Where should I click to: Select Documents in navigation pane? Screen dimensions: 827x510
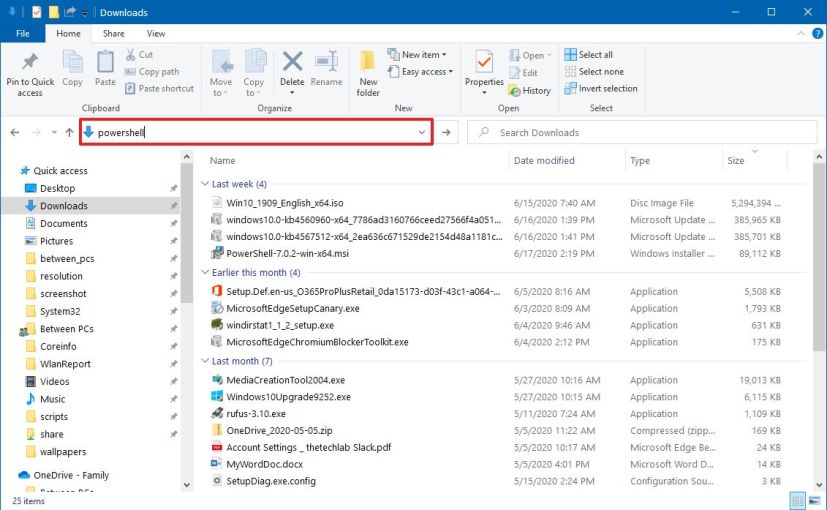pyautogui.click(x=64, y=223)
